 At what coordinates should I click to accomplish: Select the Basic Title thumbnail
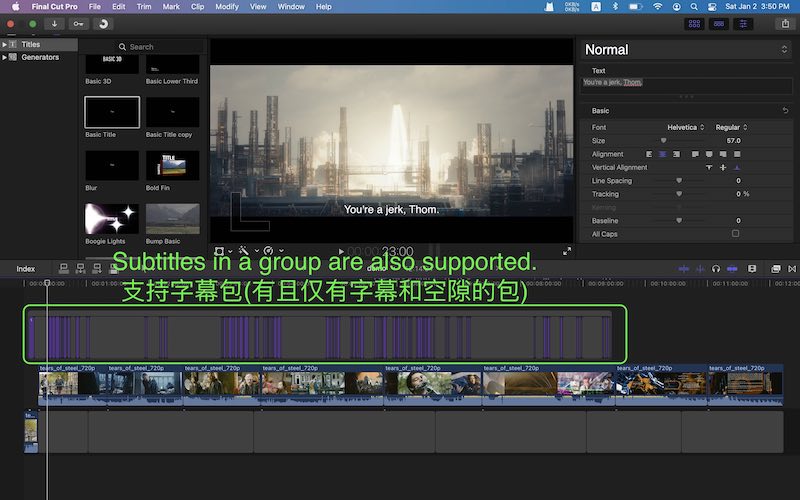pos(112,112)
